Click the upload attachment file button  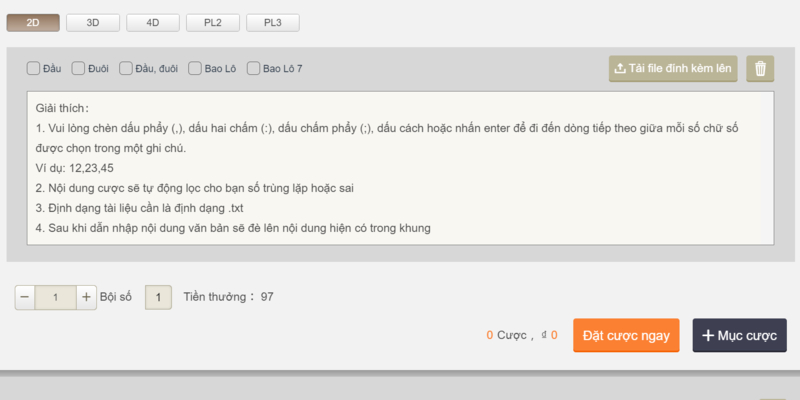[x=673, y=69]
